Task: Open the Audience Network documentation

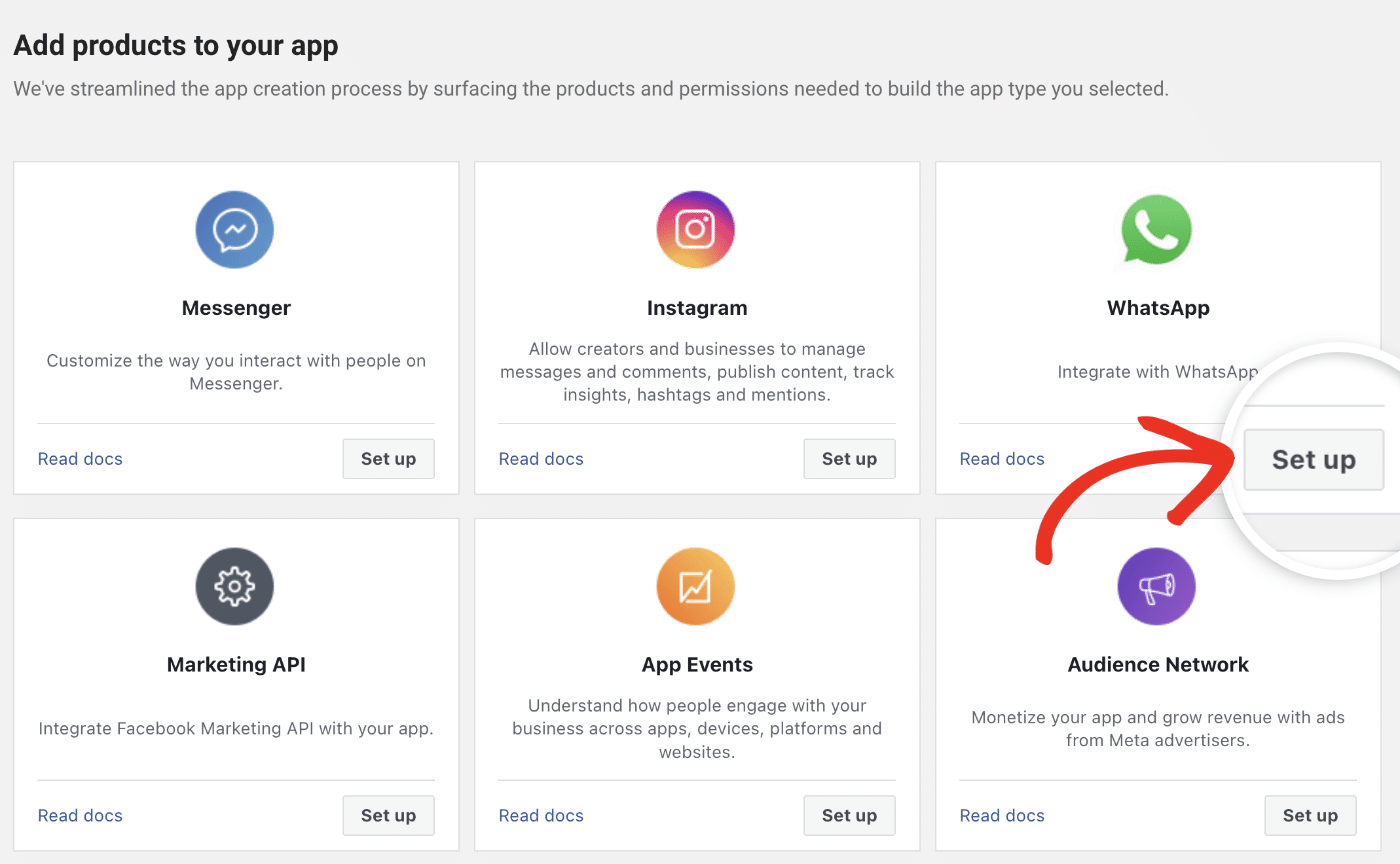Action: [1002, 815]
